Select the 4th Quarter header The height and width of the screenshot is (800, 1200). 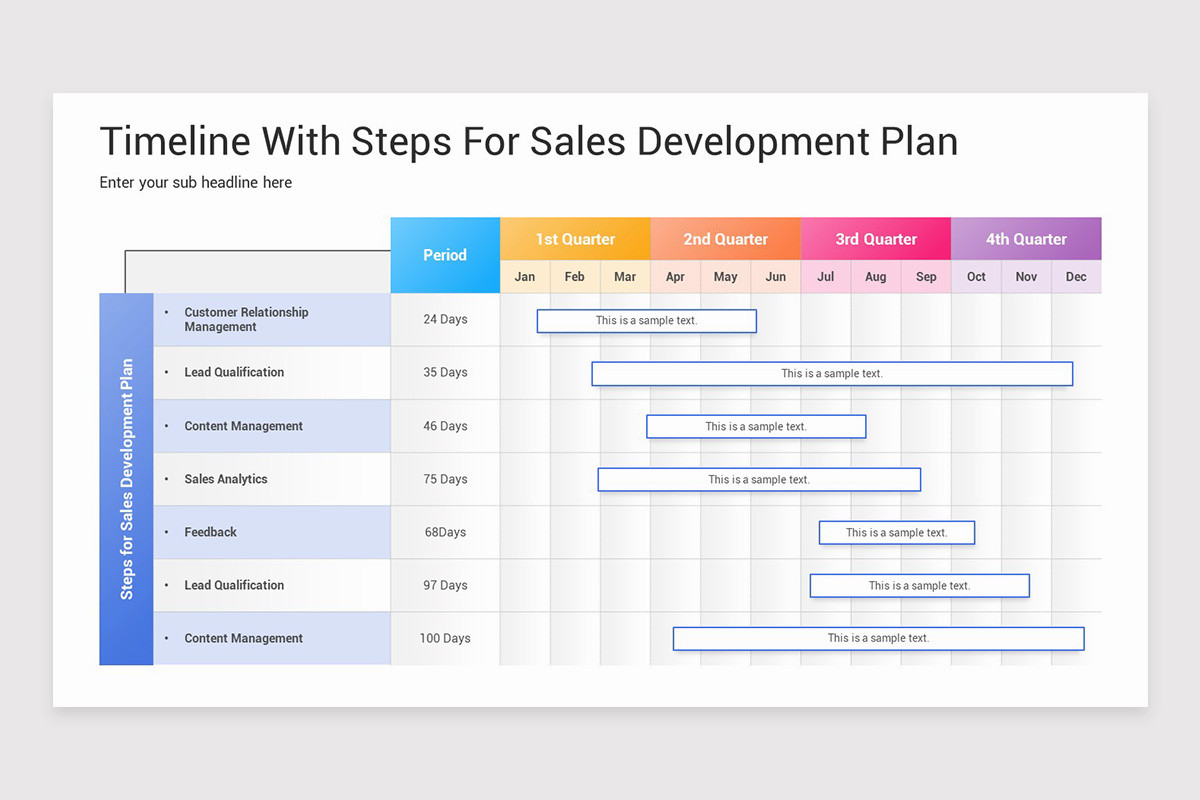(1026, 238)
